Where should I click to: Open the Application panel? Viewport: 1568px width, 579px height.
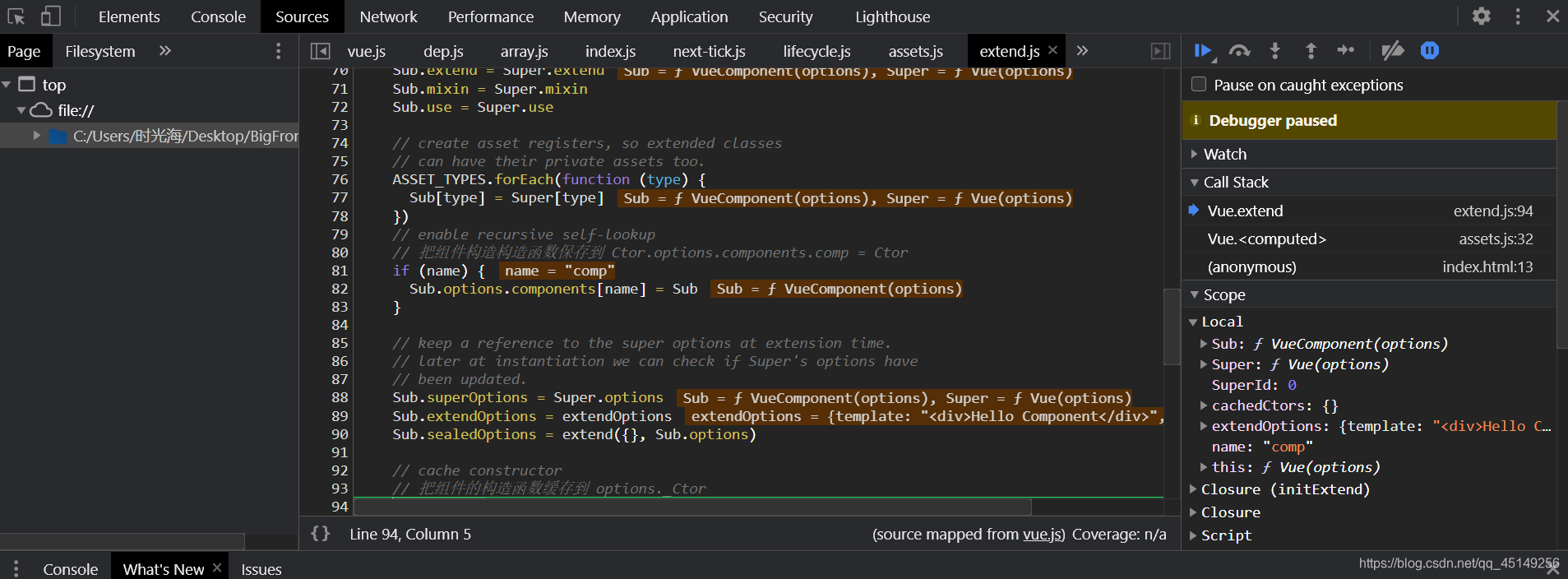[689, 16]
